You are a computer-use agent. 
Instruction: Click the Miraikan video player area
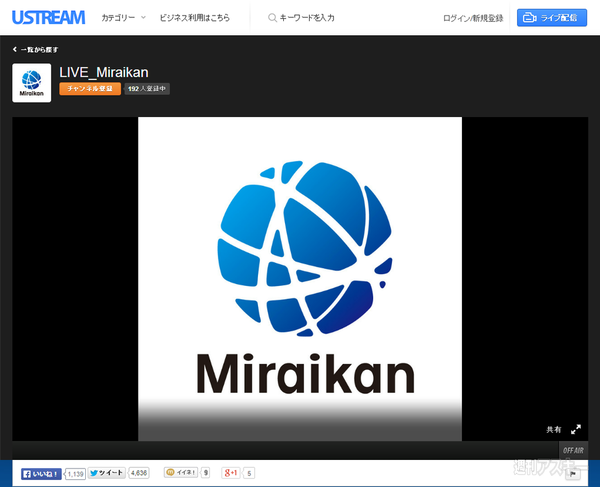300,279
